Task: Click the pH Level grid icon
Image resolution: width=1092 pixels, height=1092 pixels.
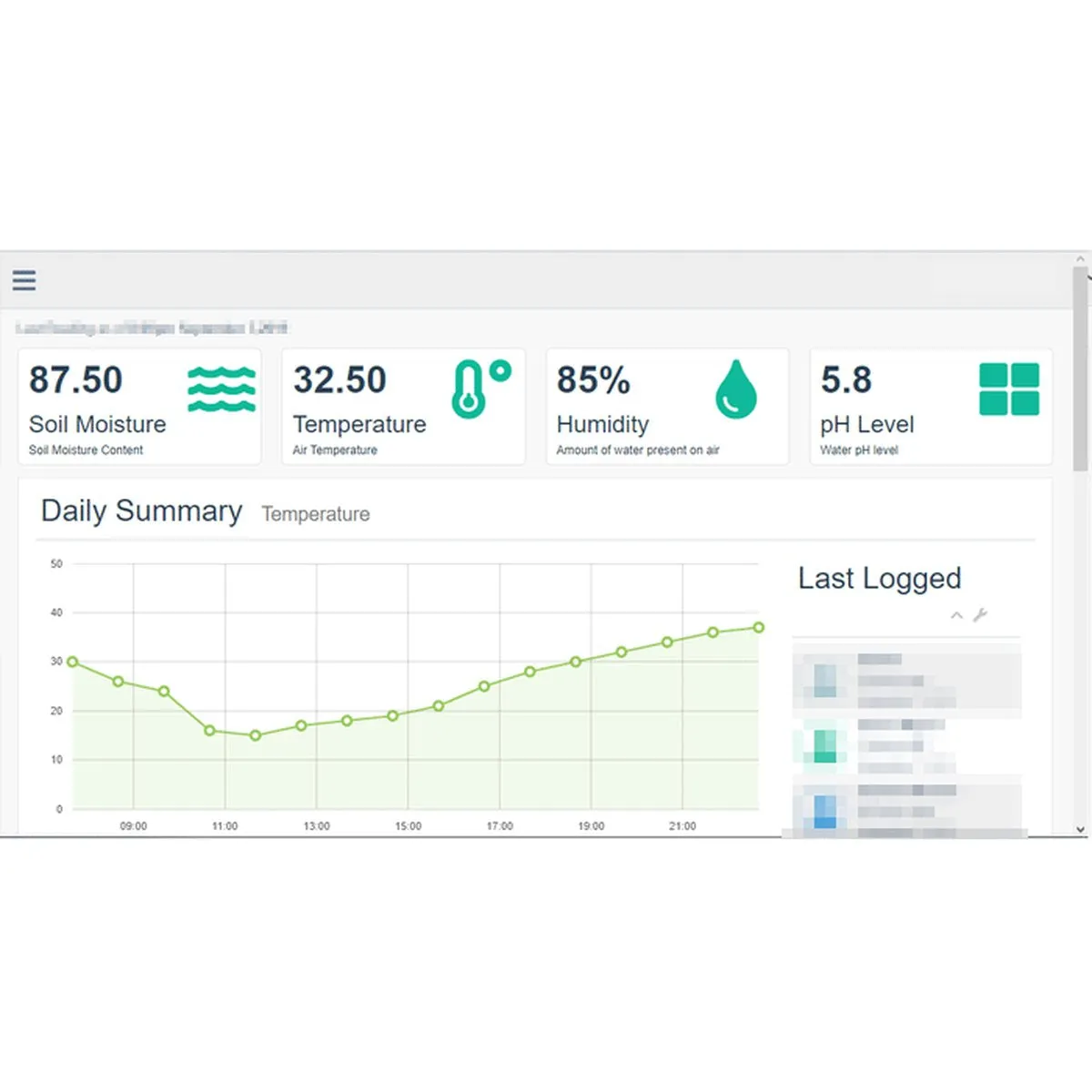Action: 1009,389
